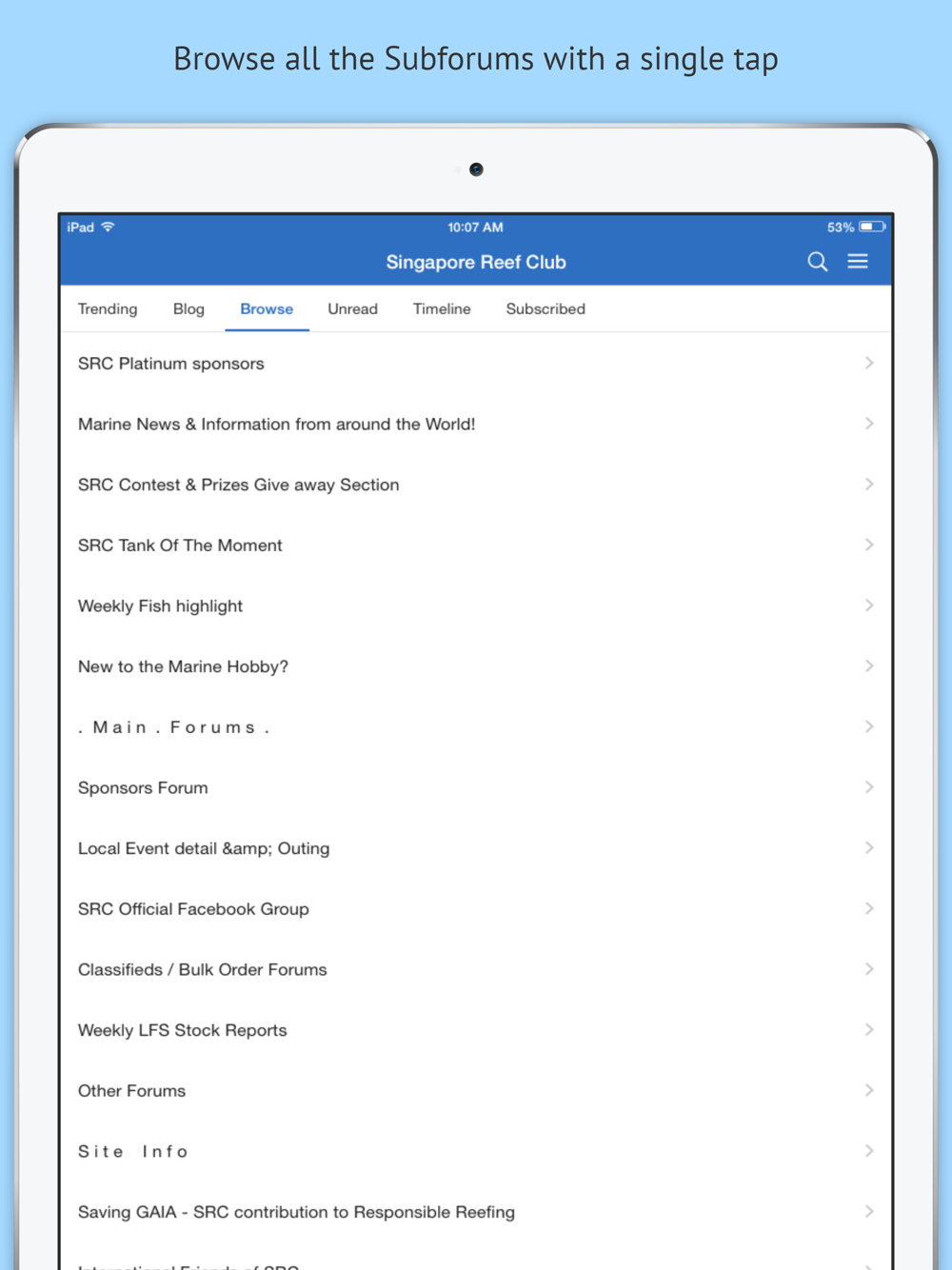Switch to the Blog tab

point(188,308)
